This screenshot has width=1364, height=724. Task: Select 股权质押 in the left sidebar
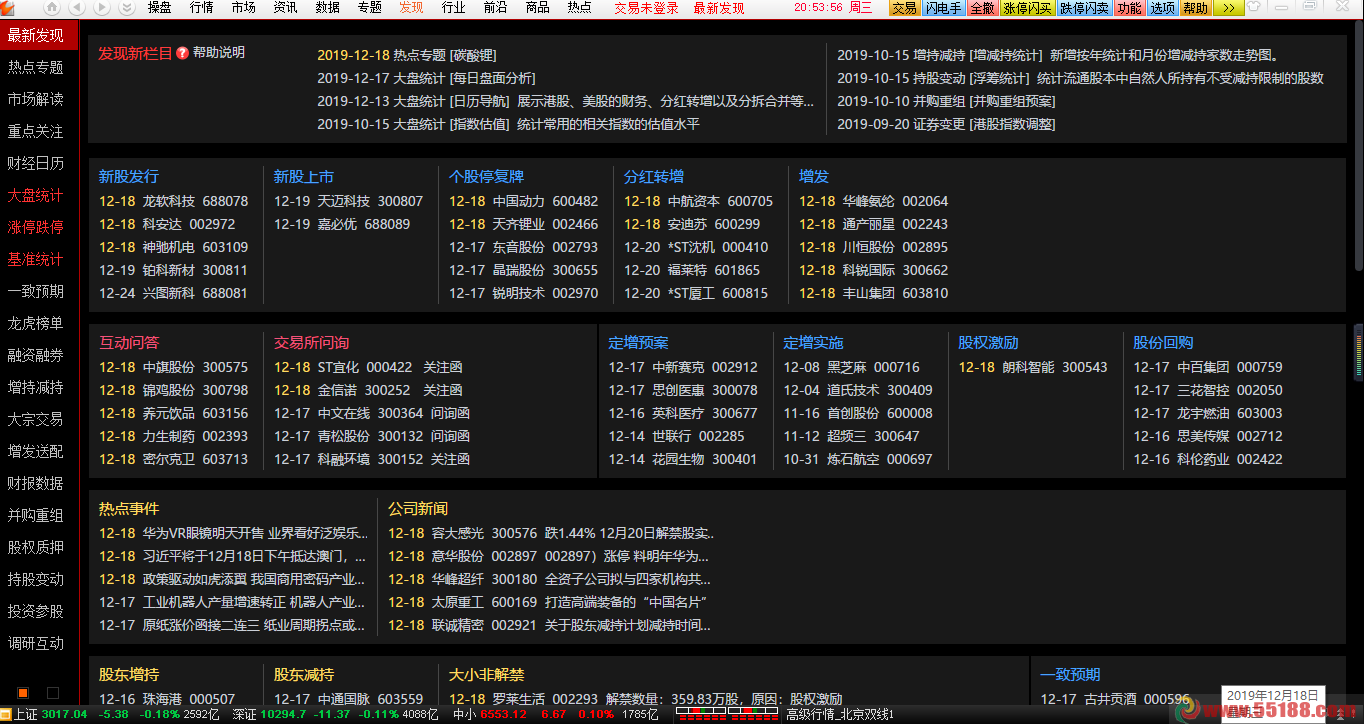click(x=36, y=547)
